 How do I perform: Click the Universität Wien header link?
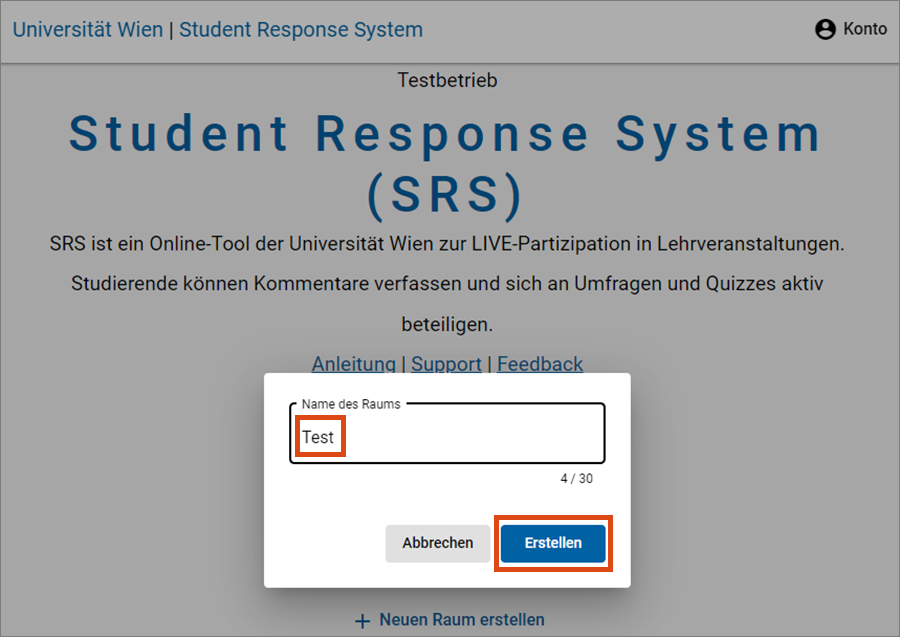point(88,30)
